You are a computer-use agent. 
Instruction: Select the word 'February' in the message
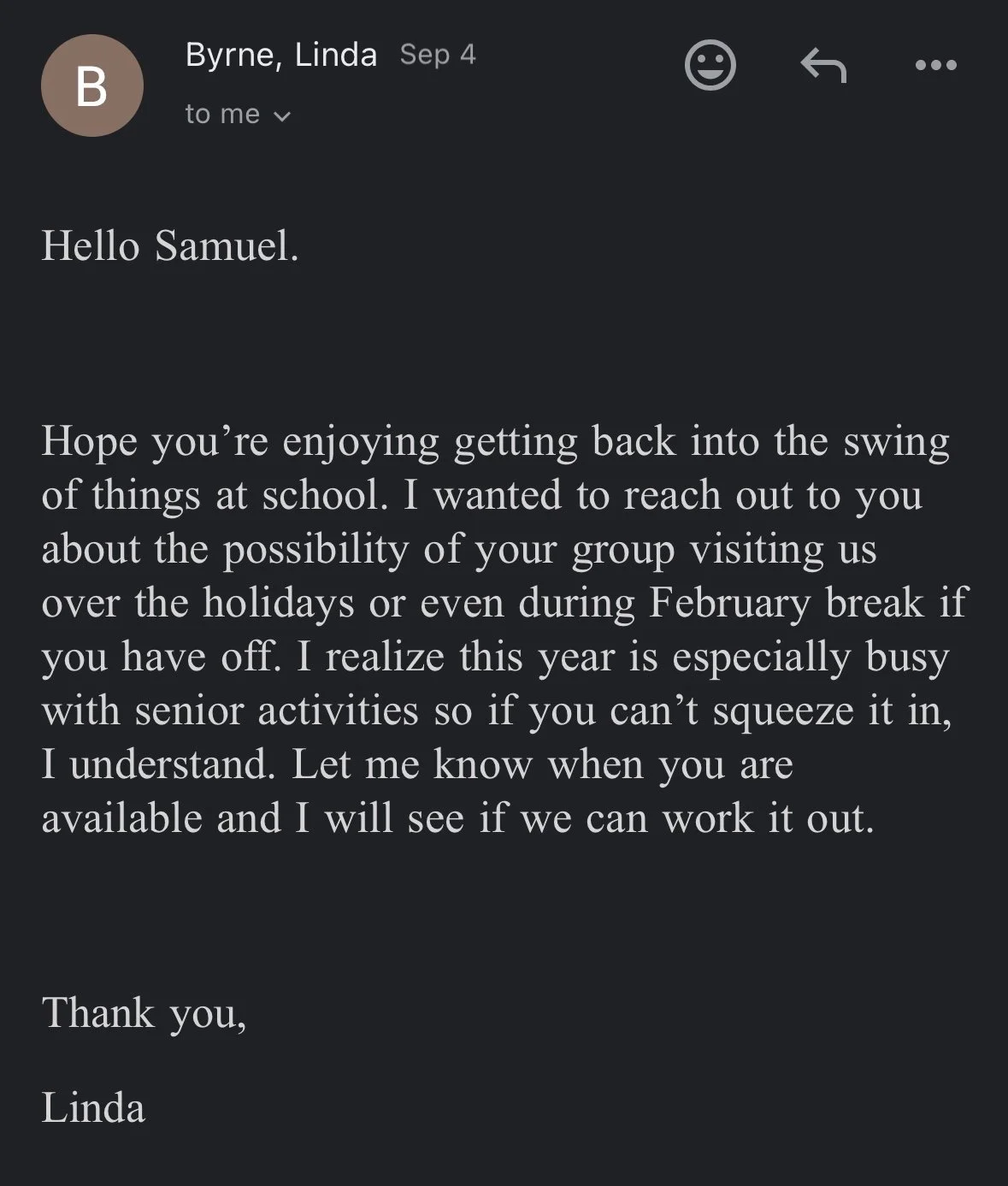[x=729, y=604]
